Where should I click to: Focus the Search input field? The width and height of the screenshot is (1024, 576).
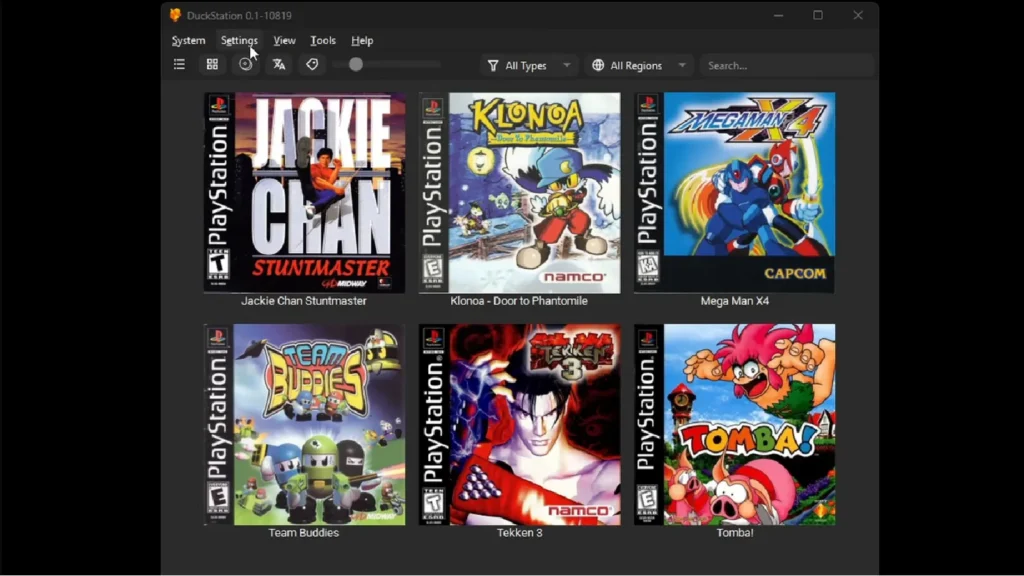pos(786,65)
